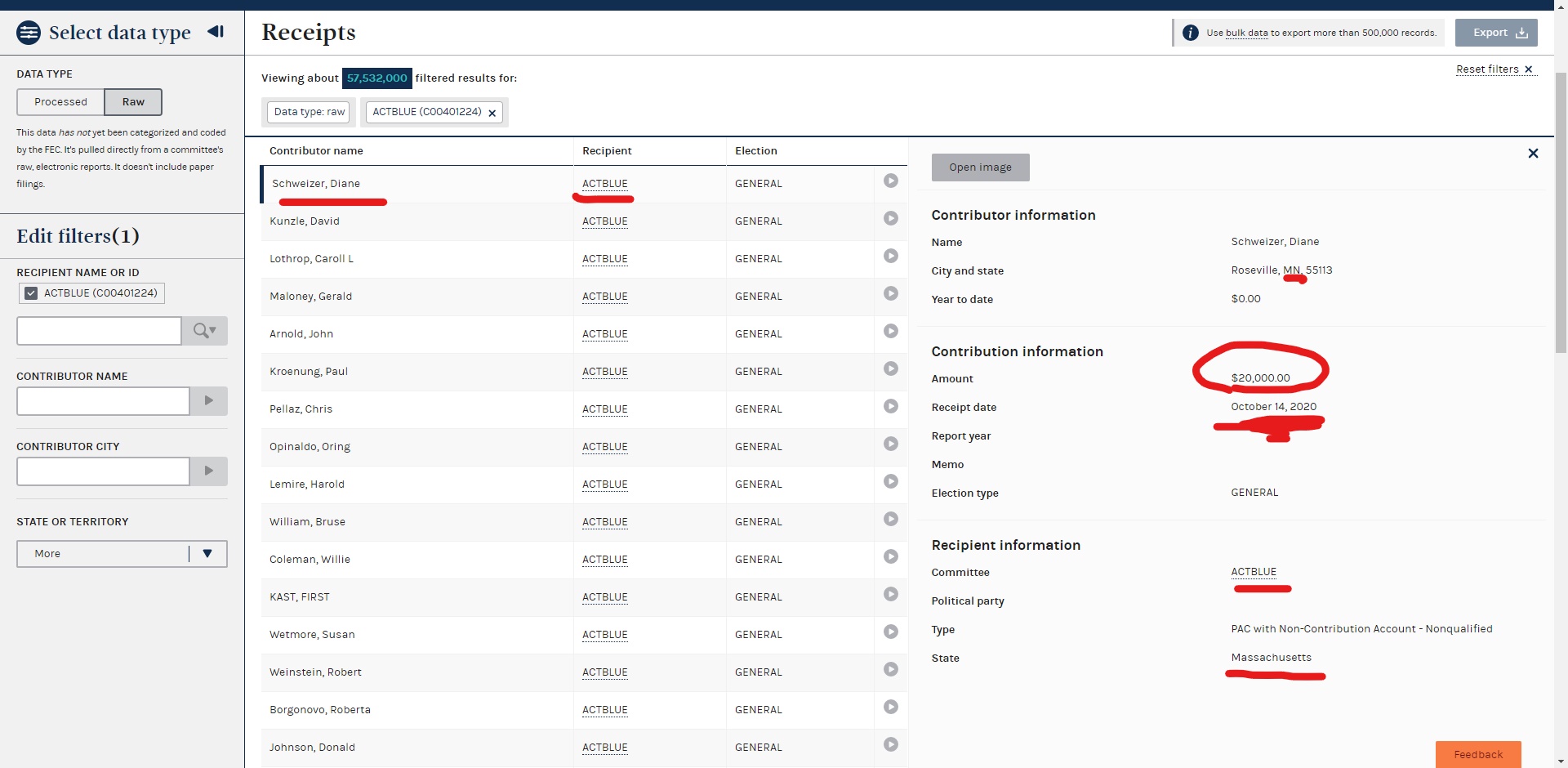Viewport: 1568px width, 768px height.
Task: Open ACTBLUE recipient link in Schweizer, Diane row
Action: [605, 184]
